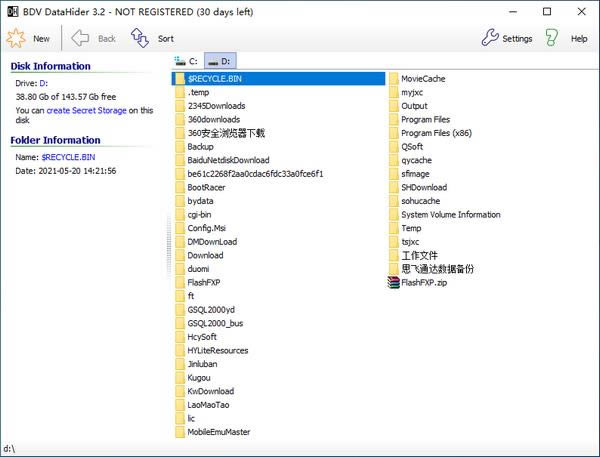Select the bydata folder icon
This screenshot has width=600, height=457.
pyautogui.click(x=180, y=201)
